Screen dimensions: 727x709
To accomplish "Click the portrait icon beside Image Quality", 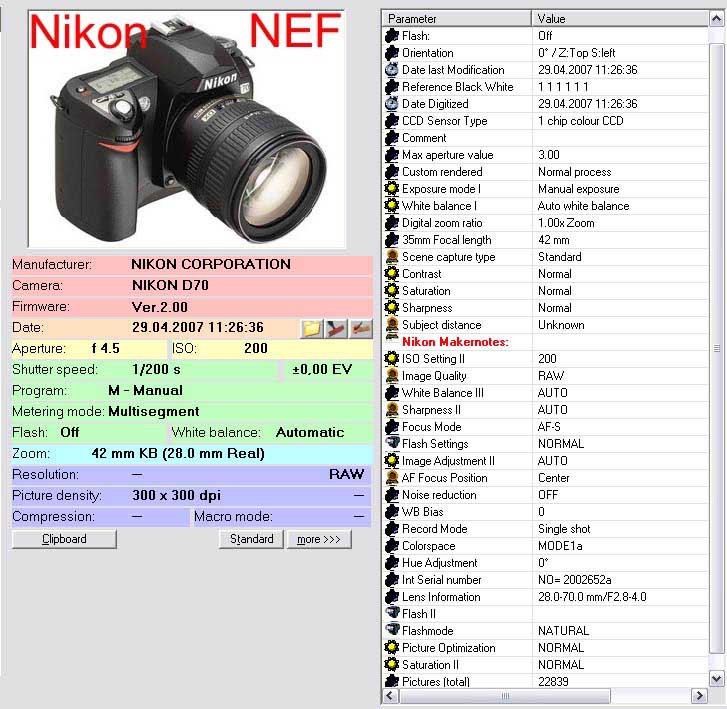I will pyautogui.click(x=392, y=376).
